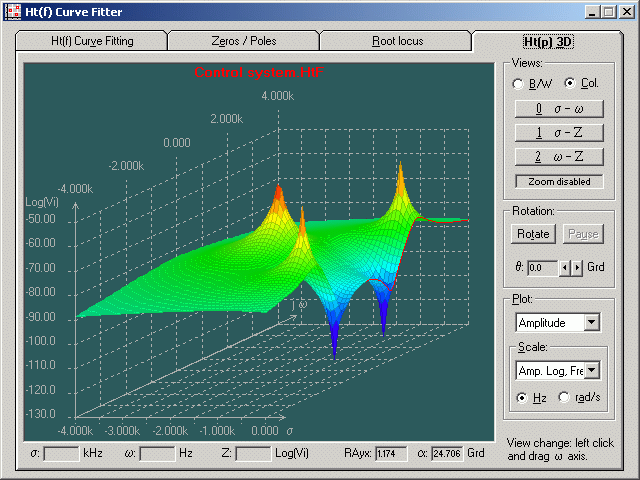Viewport: 640px width, 480px height.
Task: Click the -2.000k σ axis label
Action: point(170,431)
